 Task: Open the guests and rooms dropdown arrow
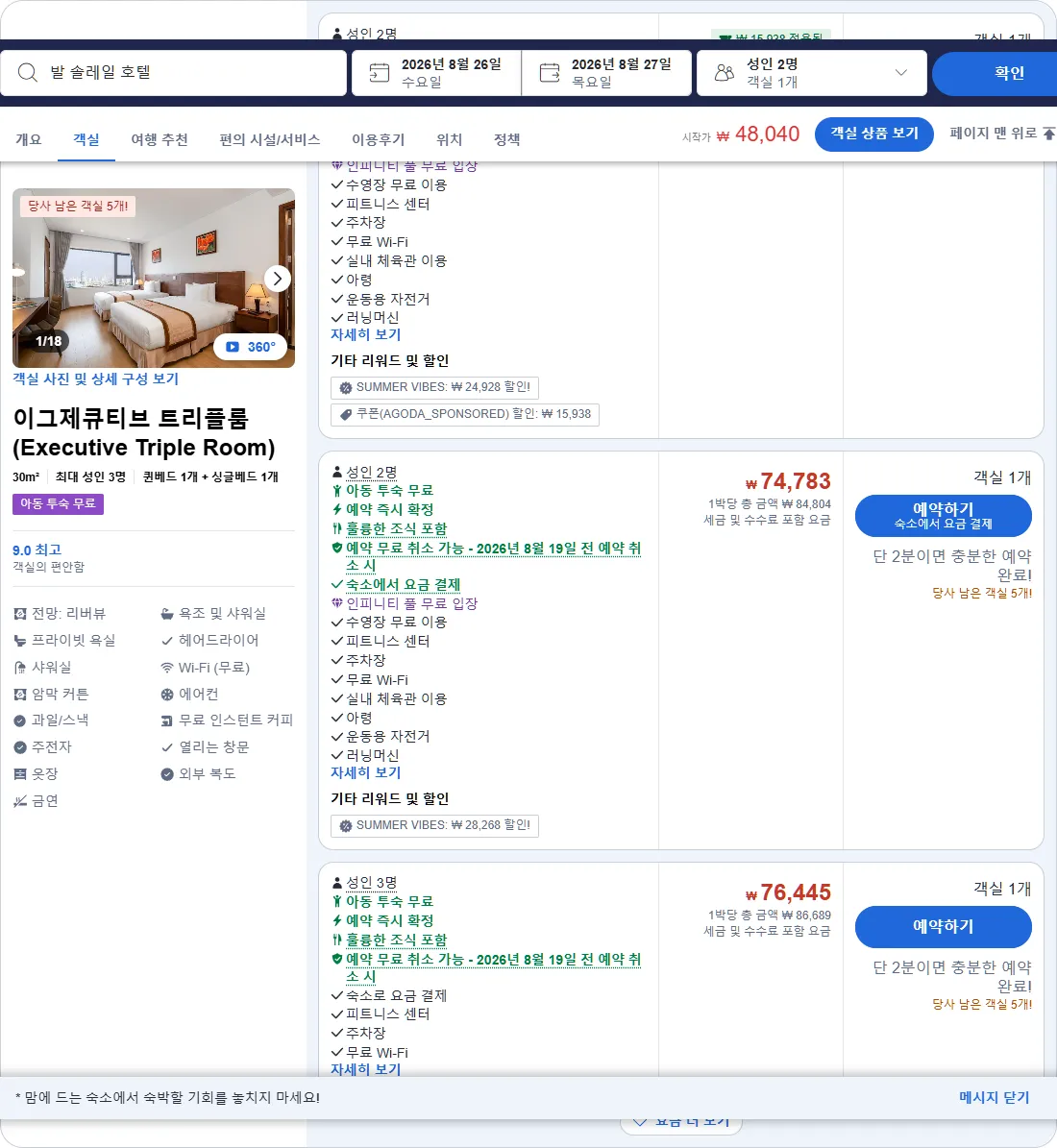(x=901, y=72)
